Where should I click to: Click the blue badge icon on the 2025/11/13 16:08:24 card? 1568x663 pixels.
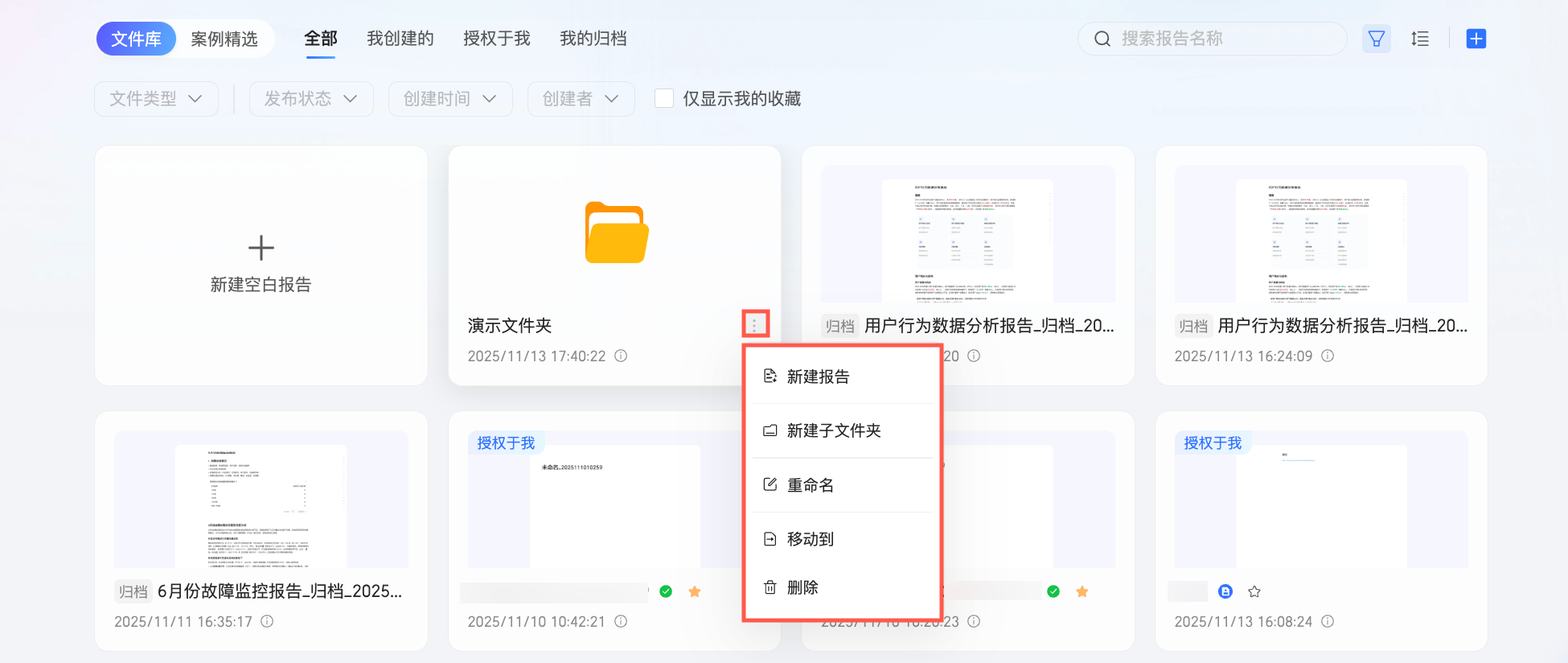[x=1225, y=591]
